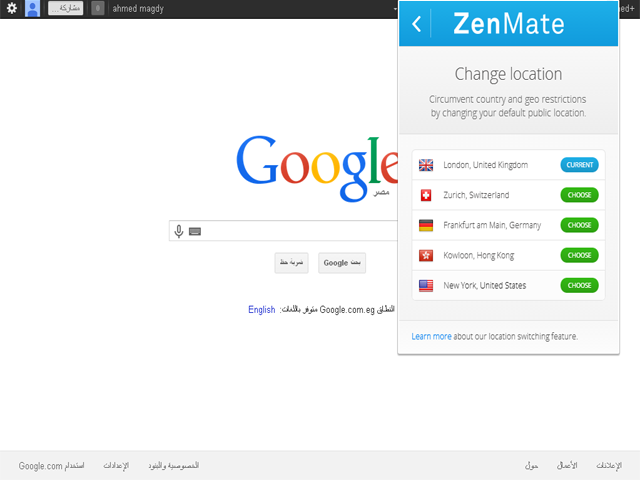Click the Germany flag icon

[426, 225]
